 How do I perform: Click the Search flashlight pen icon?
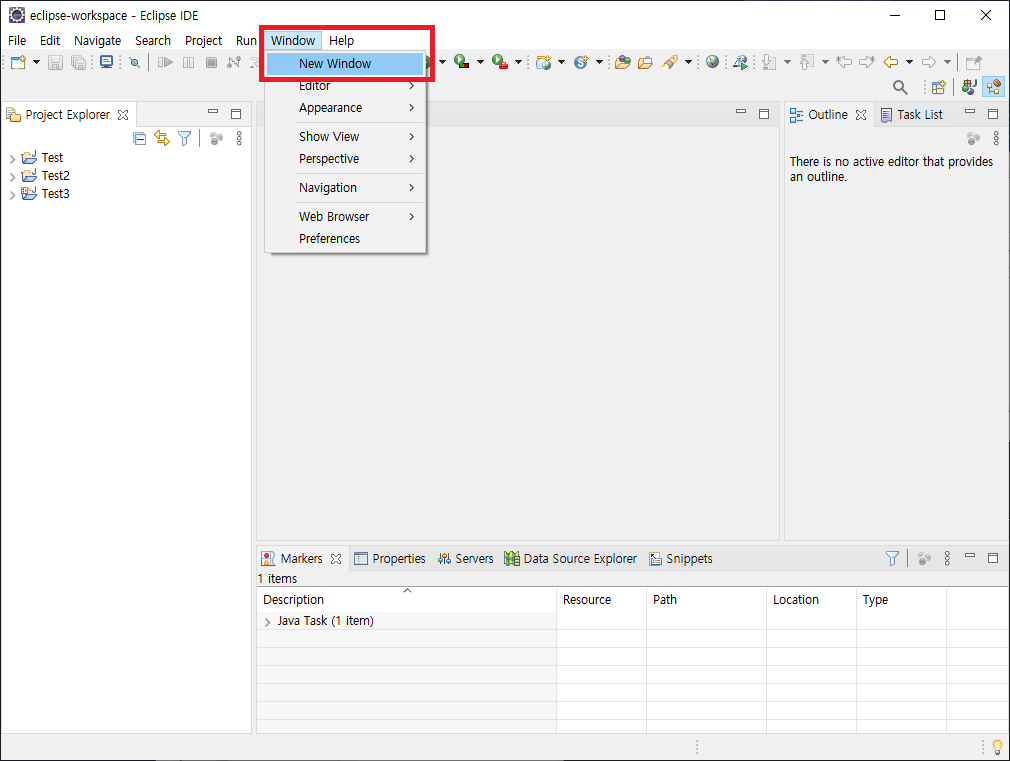coord(670,63)
